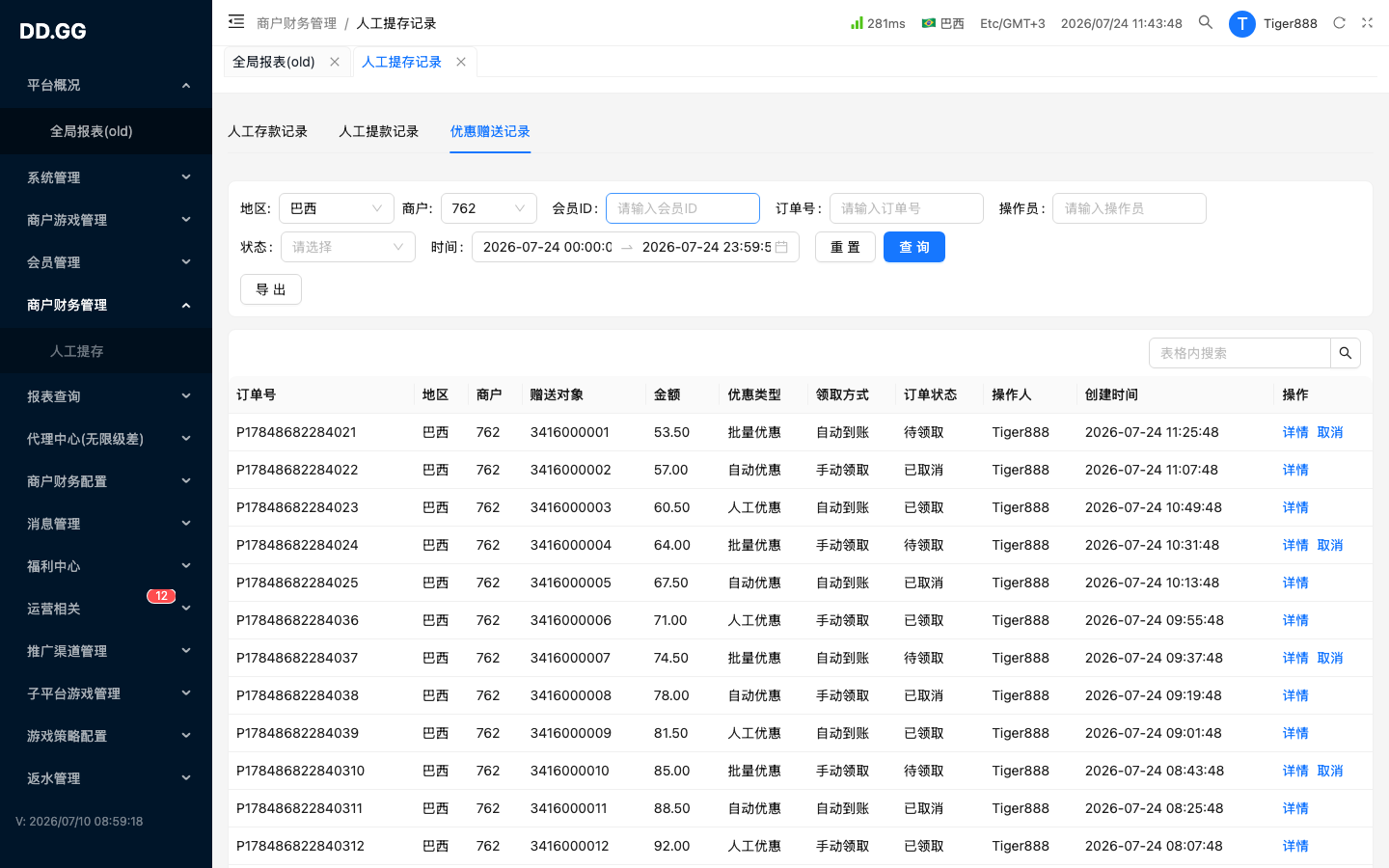The image size is (1389, 868).
Task: Open the 商户 dropdown showing 762
Action: 489,208
